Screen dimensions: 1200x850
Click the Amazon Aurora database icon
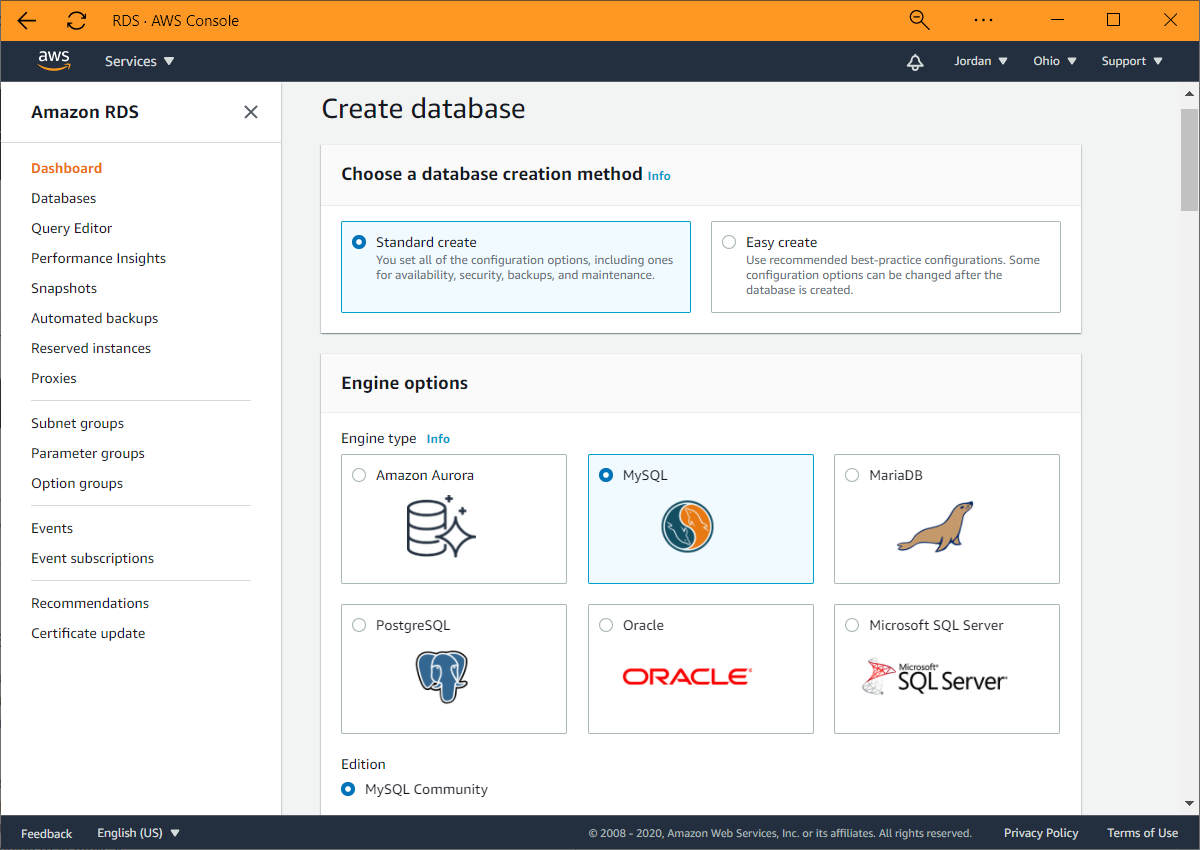point(442,525)
